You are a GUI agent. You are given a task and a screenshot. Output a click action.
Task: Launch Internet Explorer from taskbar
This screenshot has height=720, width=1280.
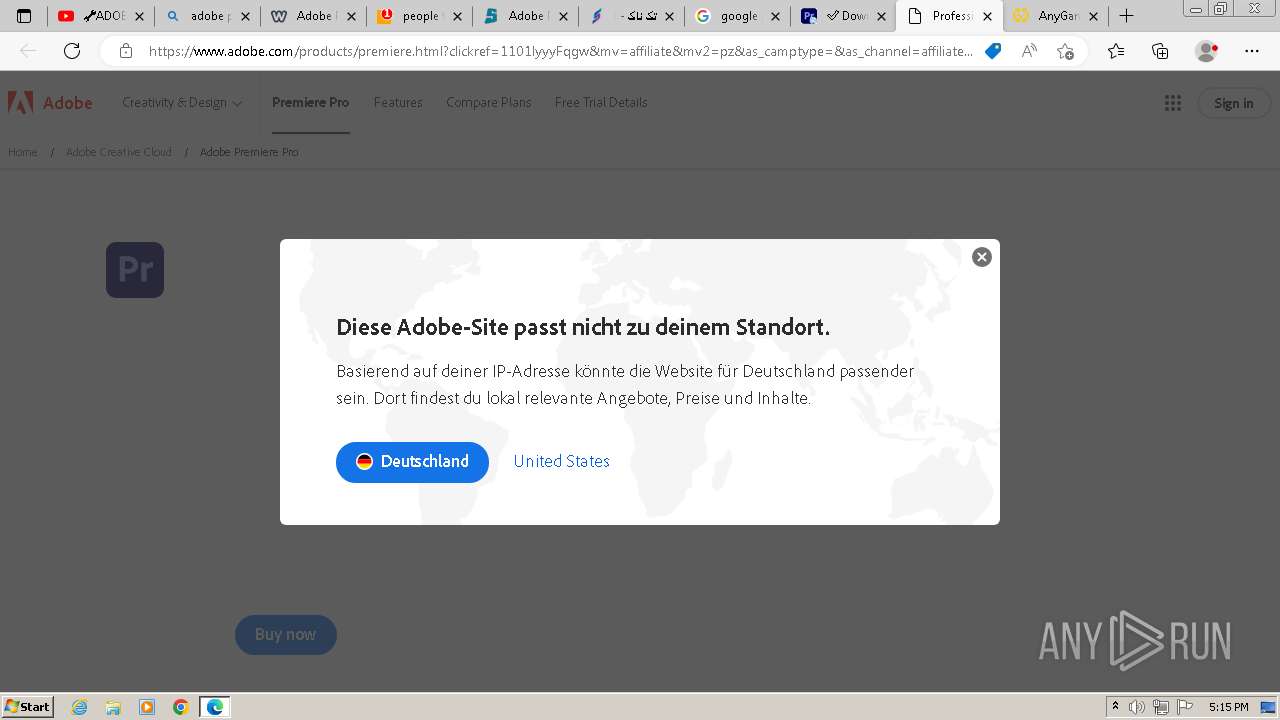[x=80, y=707]
